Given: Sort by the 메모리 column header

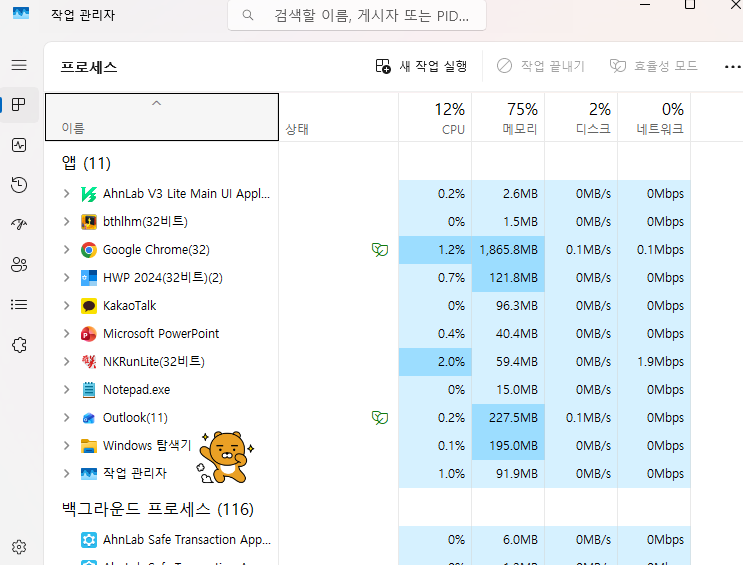Looking at the screenshot, I should pyautogui.click(x=508, y=117).
